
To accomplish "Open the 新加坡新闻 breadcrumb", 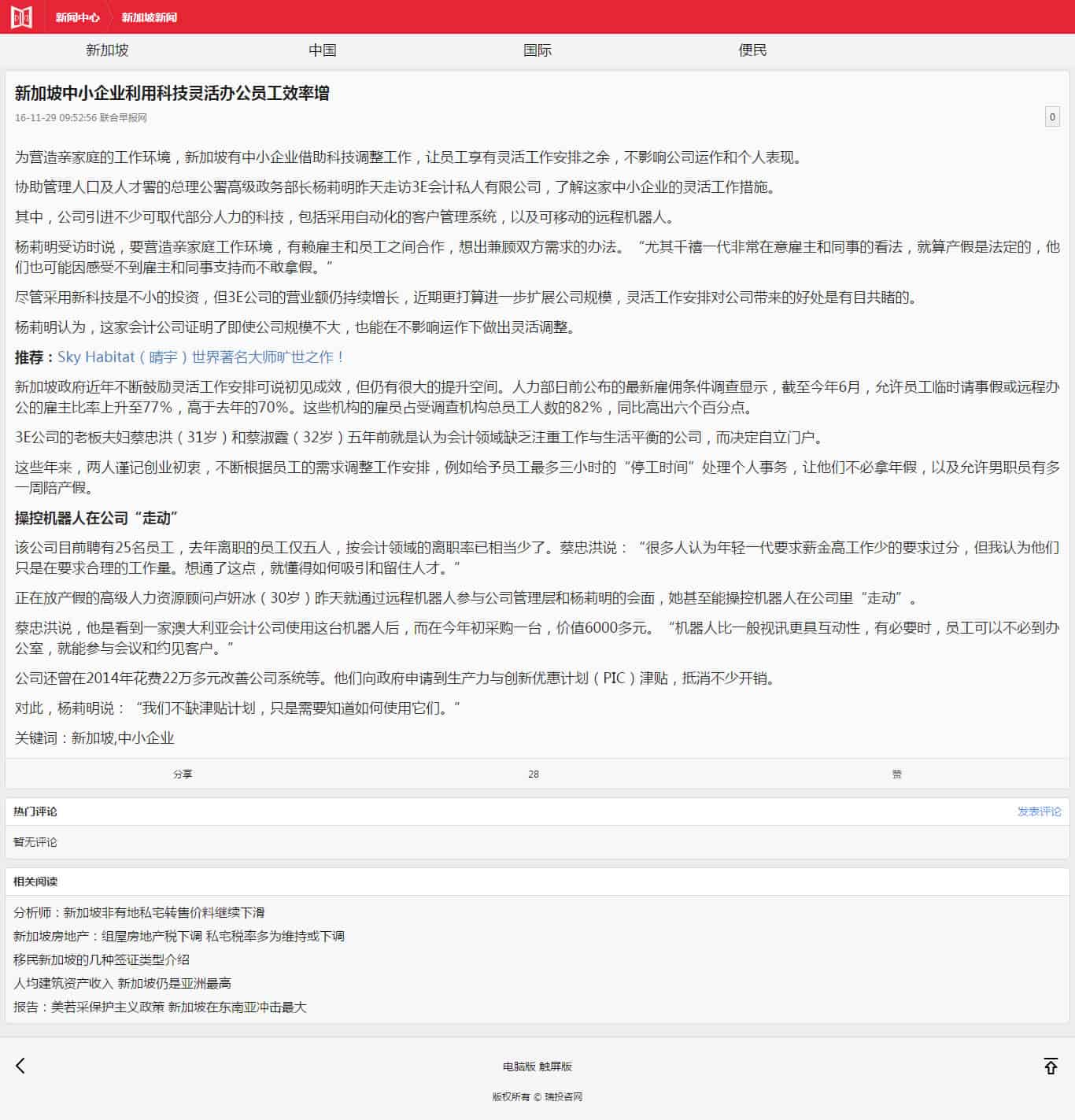I will [x=150, y=17].
